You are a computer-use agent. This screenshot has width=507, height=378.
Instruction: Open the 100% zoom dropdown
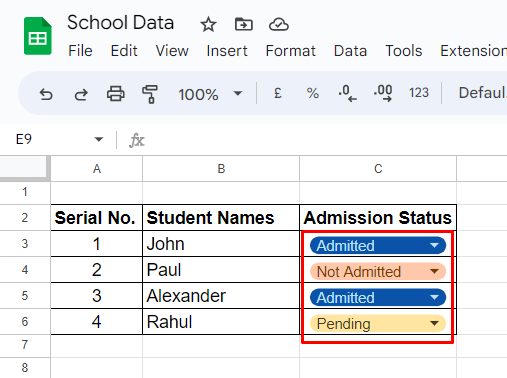click(210, 94)
